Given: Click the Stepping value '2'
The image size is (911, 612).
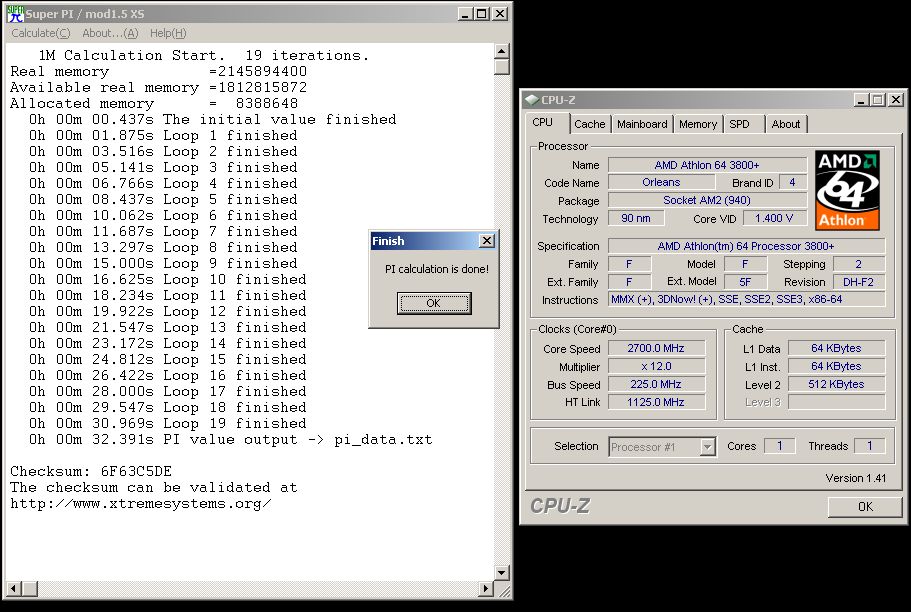Looking at the screenshot, I should pos(859,264).
